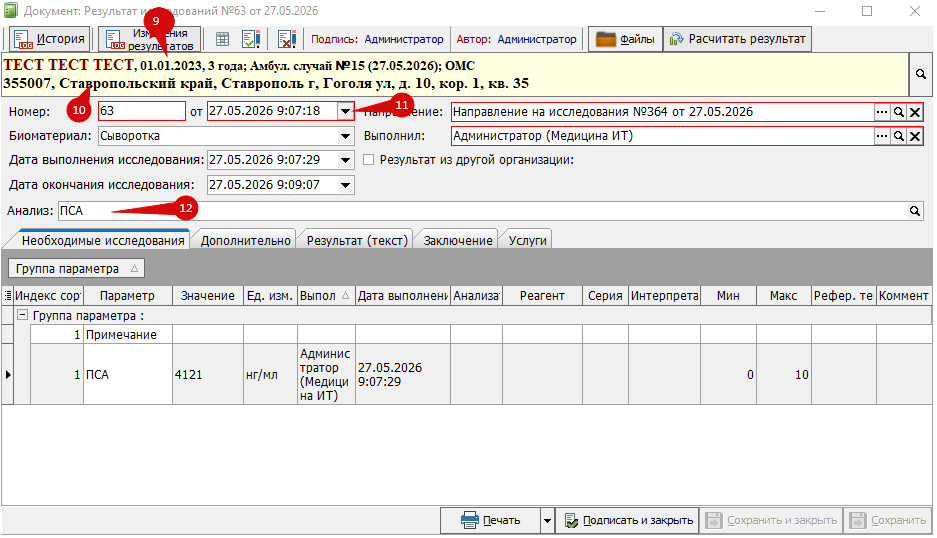The height and width of the screenshot is (538, 937).
Task: Click Подпись: Администратор label
Action: [x=377, y=39]
